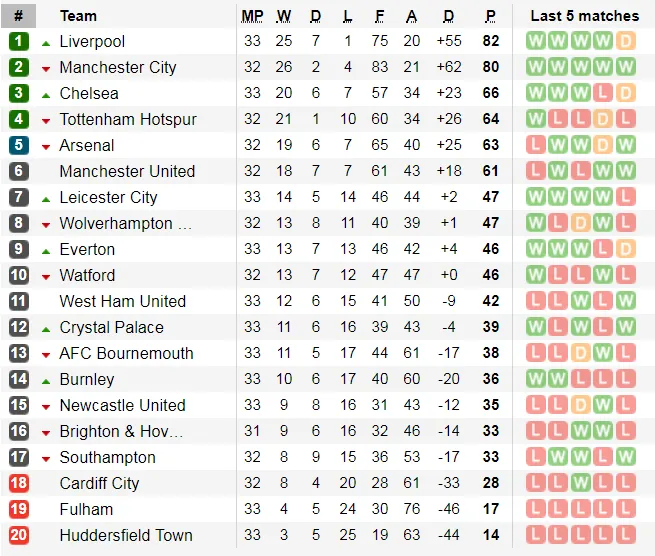This screenshot has height=556, width=655.
Task: Click the # position column header
Action: pos(19,16)
